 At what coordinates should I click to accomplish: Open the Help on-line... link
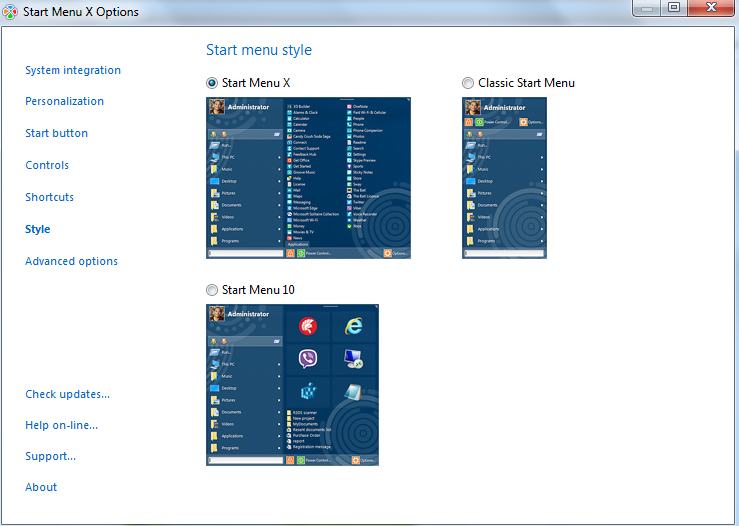[61, 425]
